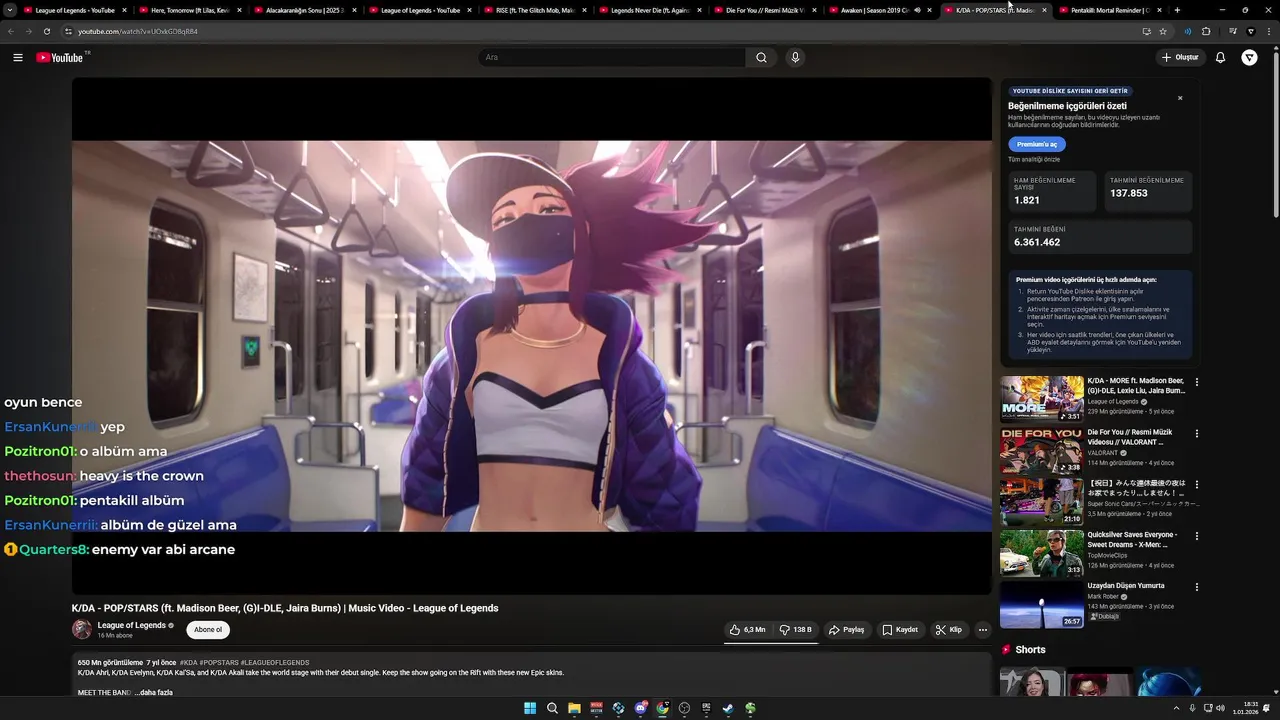The image size is (1280, 720).
Task: Open Epic Games launcher from the taskbar
Action: click(706, 708)
